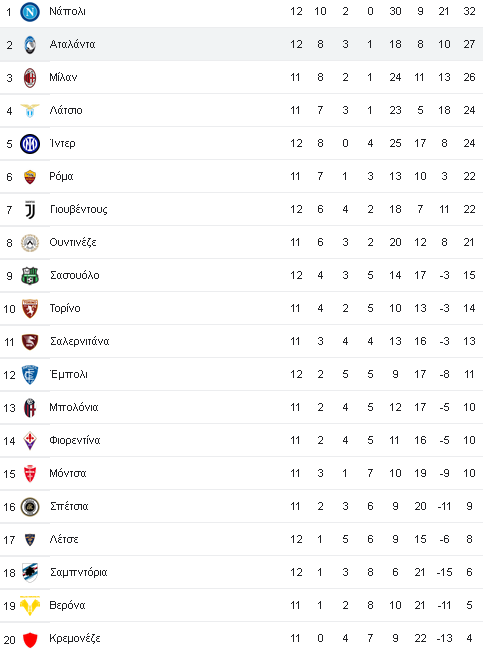Open the Fiorentina purple logo
This screenshot has width=483, height=657.
[x=30, y=441]
